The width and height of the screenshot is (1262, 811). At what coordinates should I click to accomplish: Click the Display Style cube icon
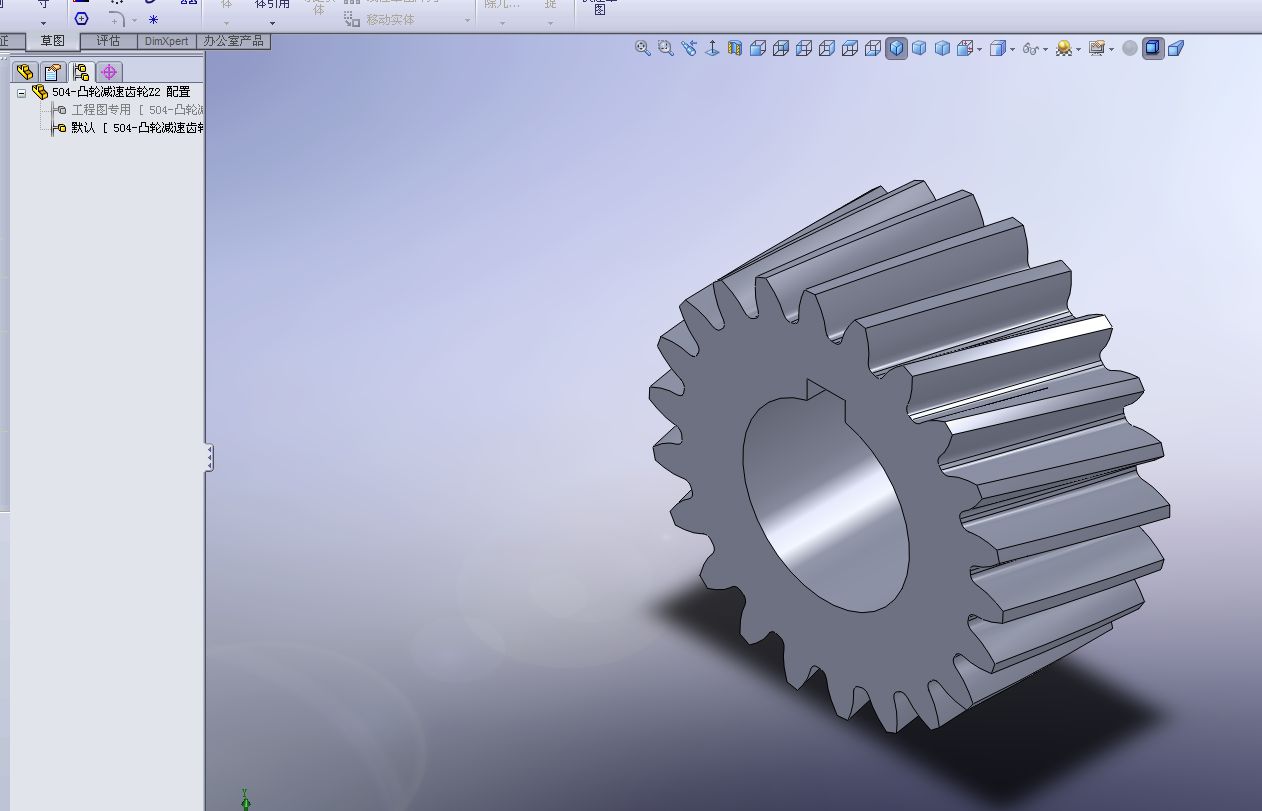[x=997, y=48]
